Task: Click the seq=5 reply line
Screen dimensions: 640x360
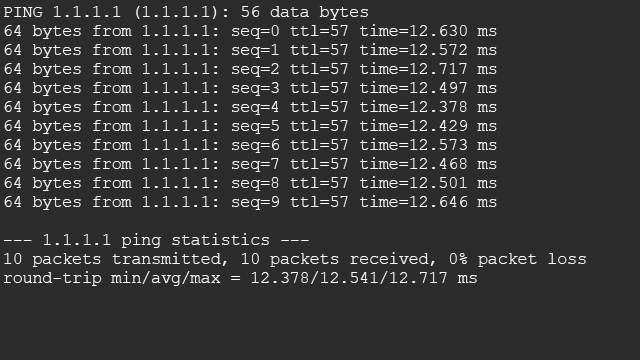Action: pyautogui.click(x=250, y=126)
